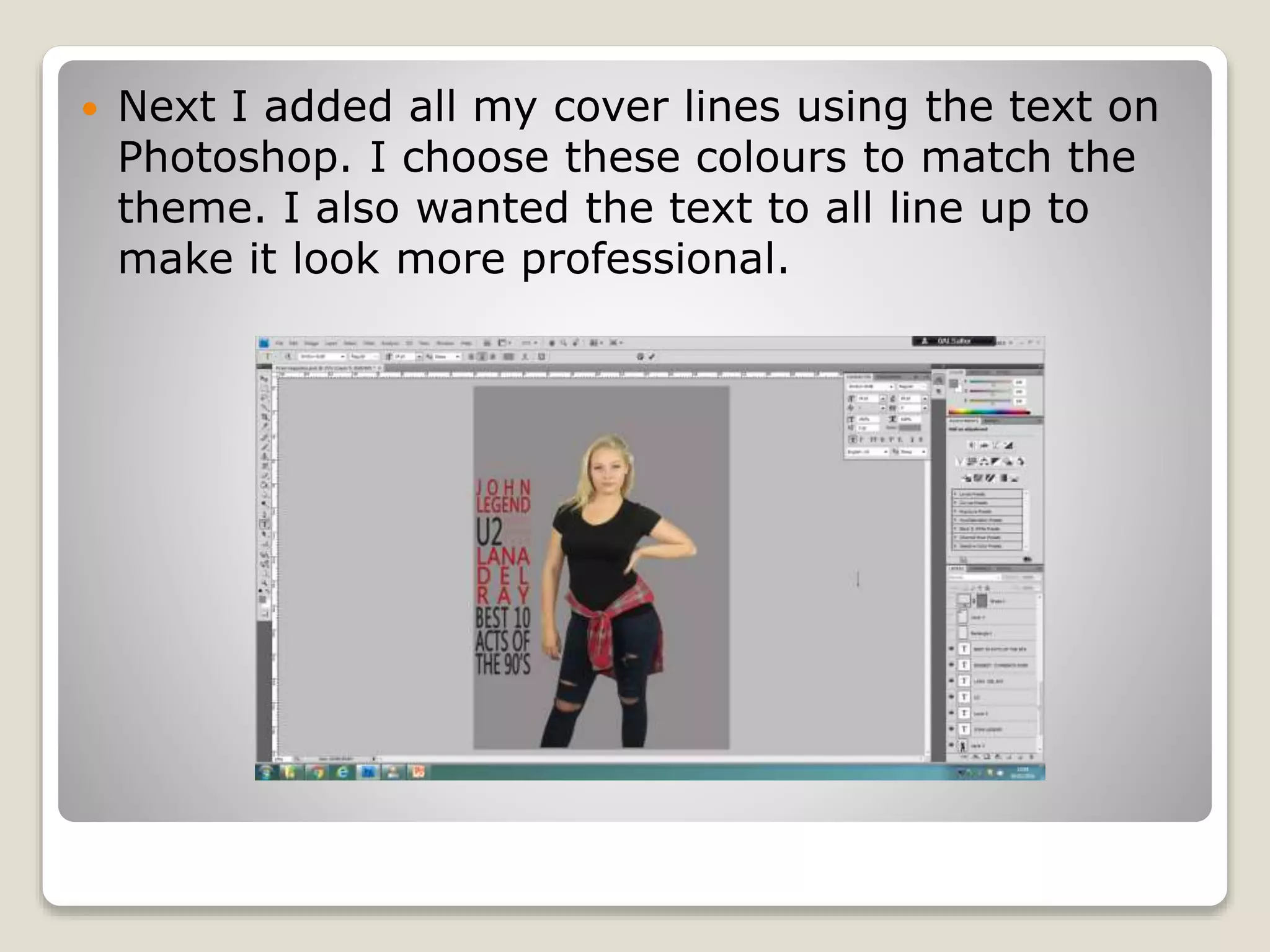Open the Windows Start menu
Image resolution: width=1270 pixels, height=952 pixels.
(265, 772)
